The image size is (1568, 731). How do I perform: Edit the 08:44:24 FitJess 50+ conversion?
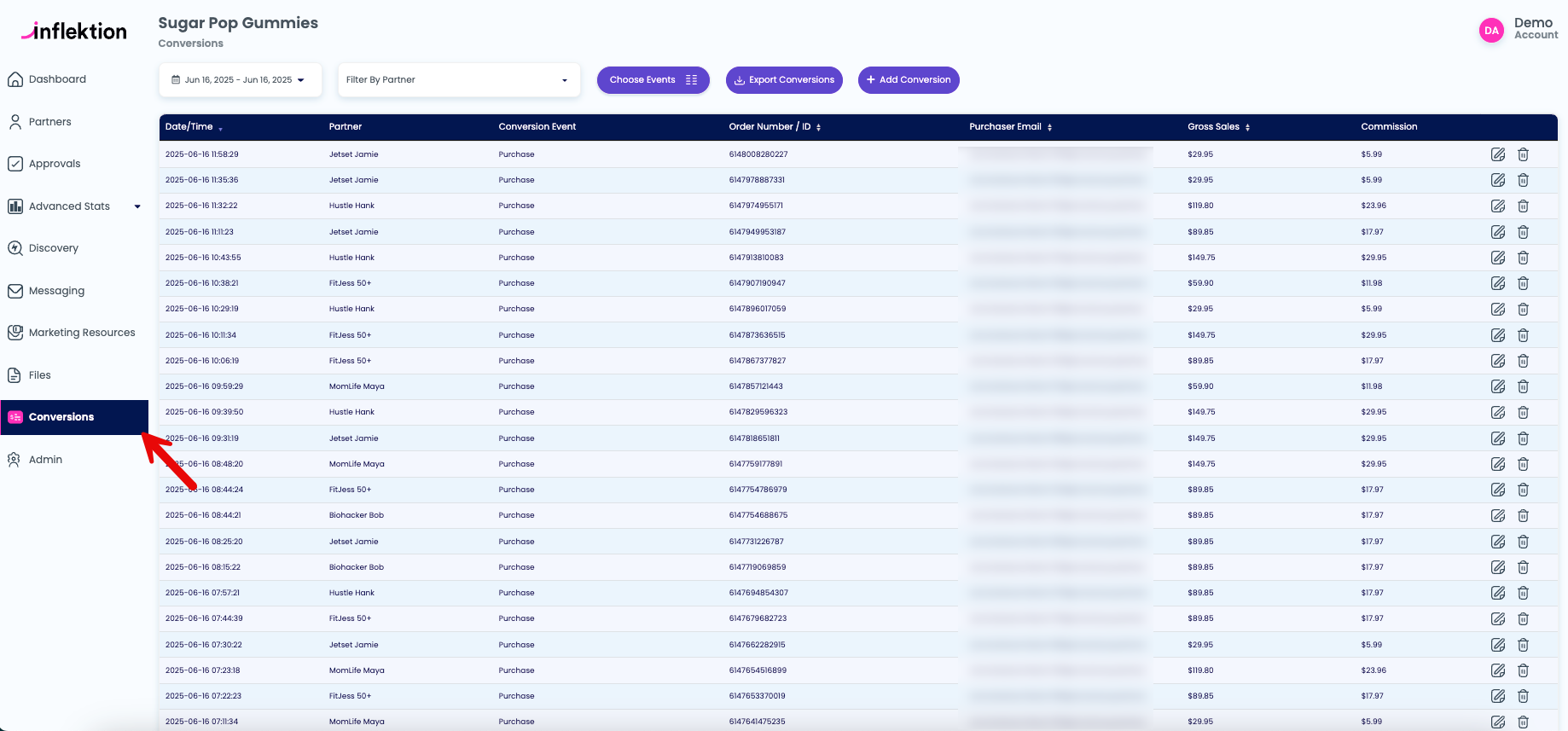click(x=1498, y=490)
